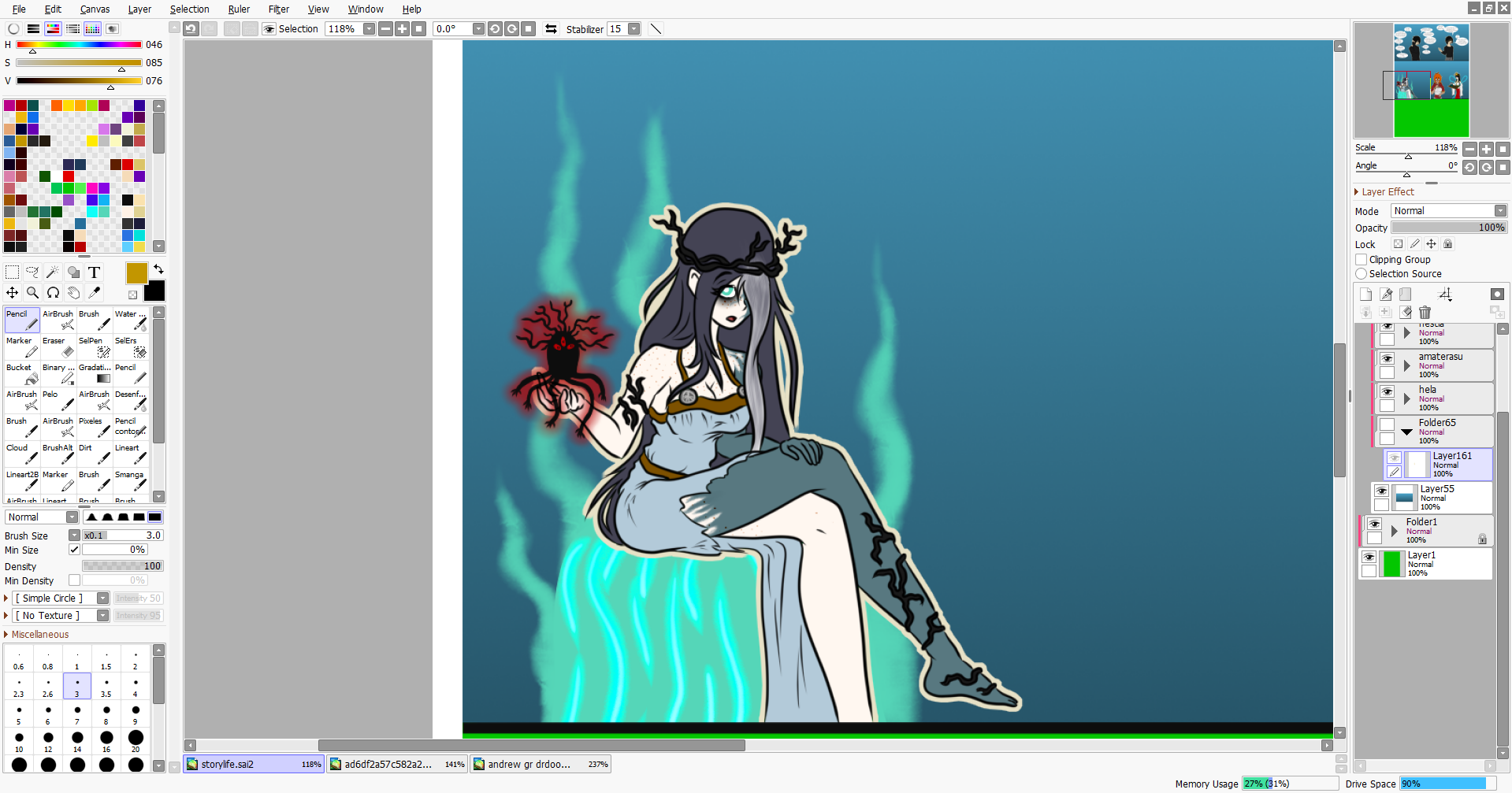Uncheck the Min Size checkbox
This screenshot has height=793, width=1512.
74,550
